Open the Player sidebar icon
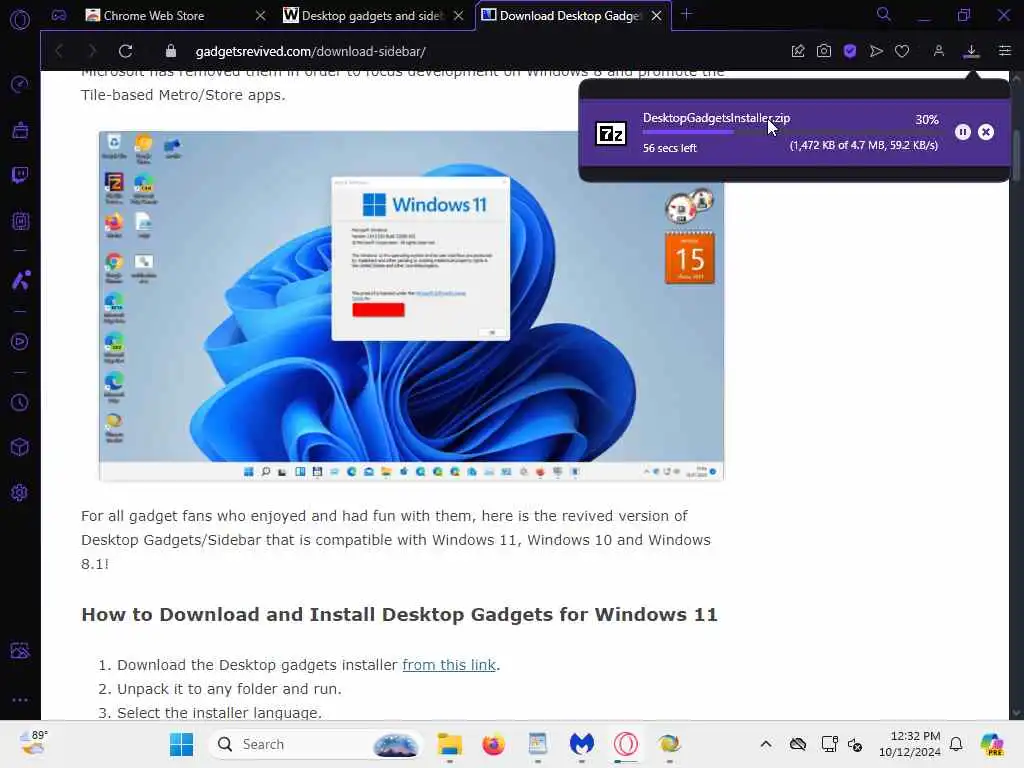Screen dimensions: 1024x768 (x=20, y=342)
